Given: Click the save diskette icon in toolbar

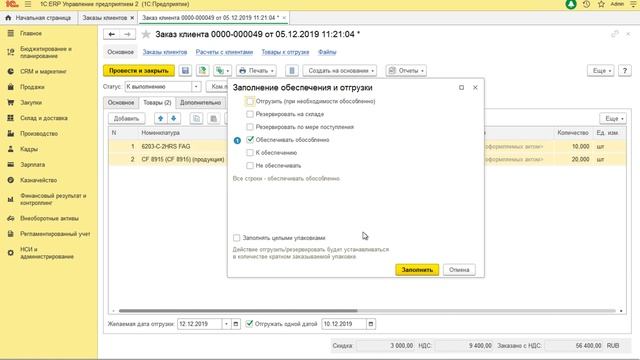Looking at the screenshot, I should coord(185,71).
